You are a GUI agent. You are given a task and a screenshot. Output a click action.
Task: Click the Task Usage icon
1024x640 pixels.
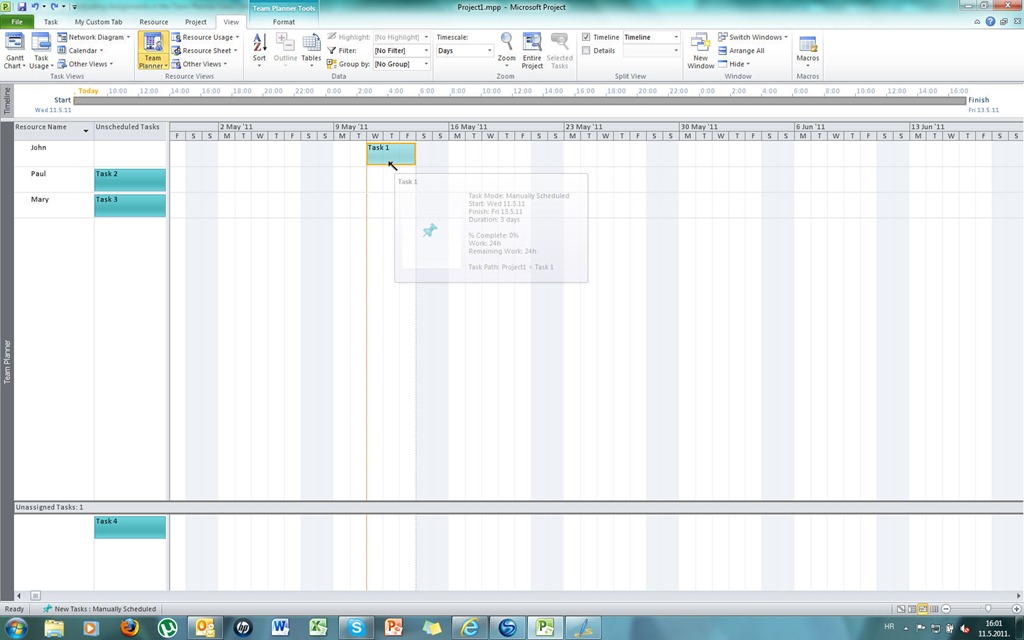(x=41, y=48)
